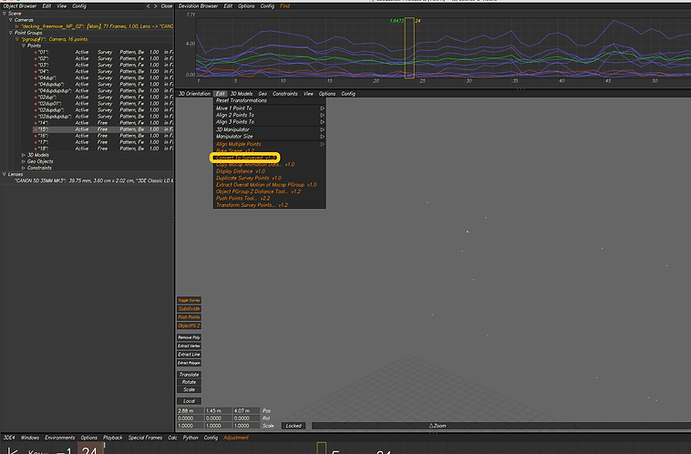
Task: Click Find in Deviation Browser
Action: (285, 6)
